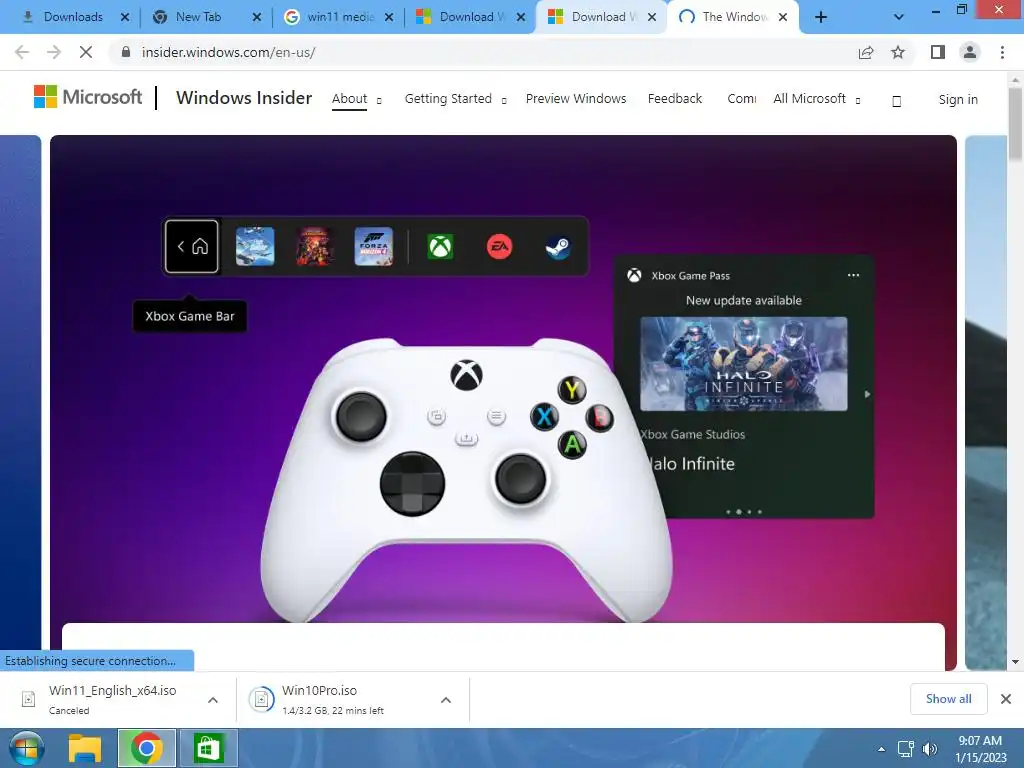
Task: Open Xbox Game Pass card three-dot menu
Action: pos(853,275)
